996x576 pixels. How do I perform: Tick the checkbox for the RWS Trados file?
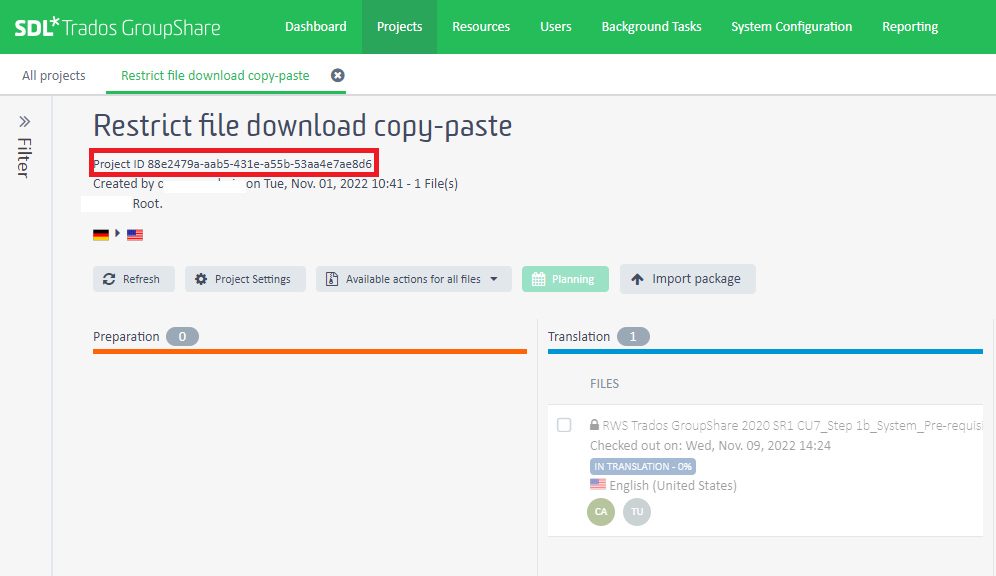564,425
